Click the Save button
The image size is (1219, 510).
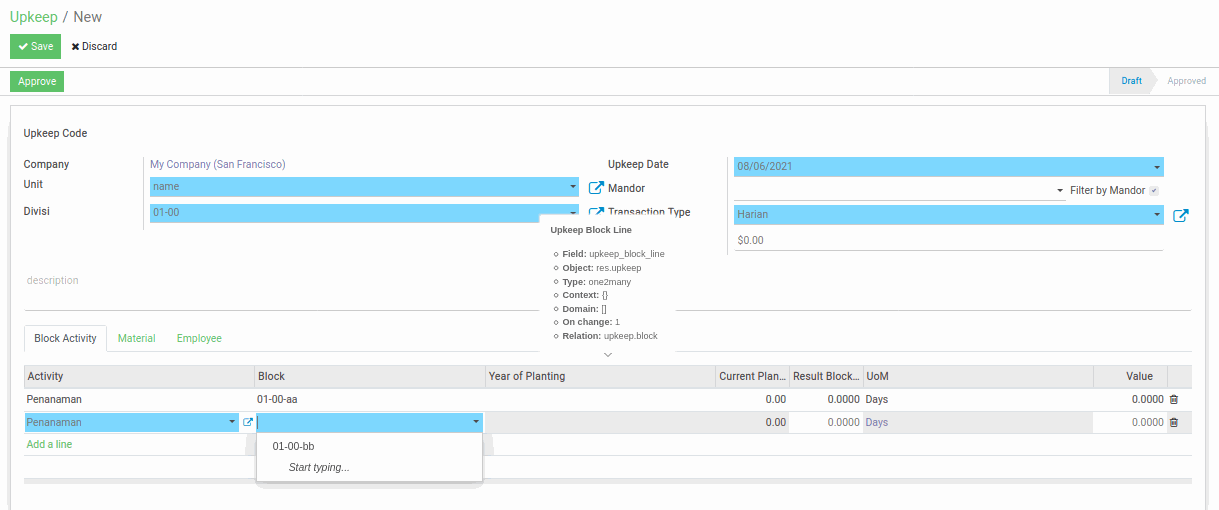(x=35, y=46)
